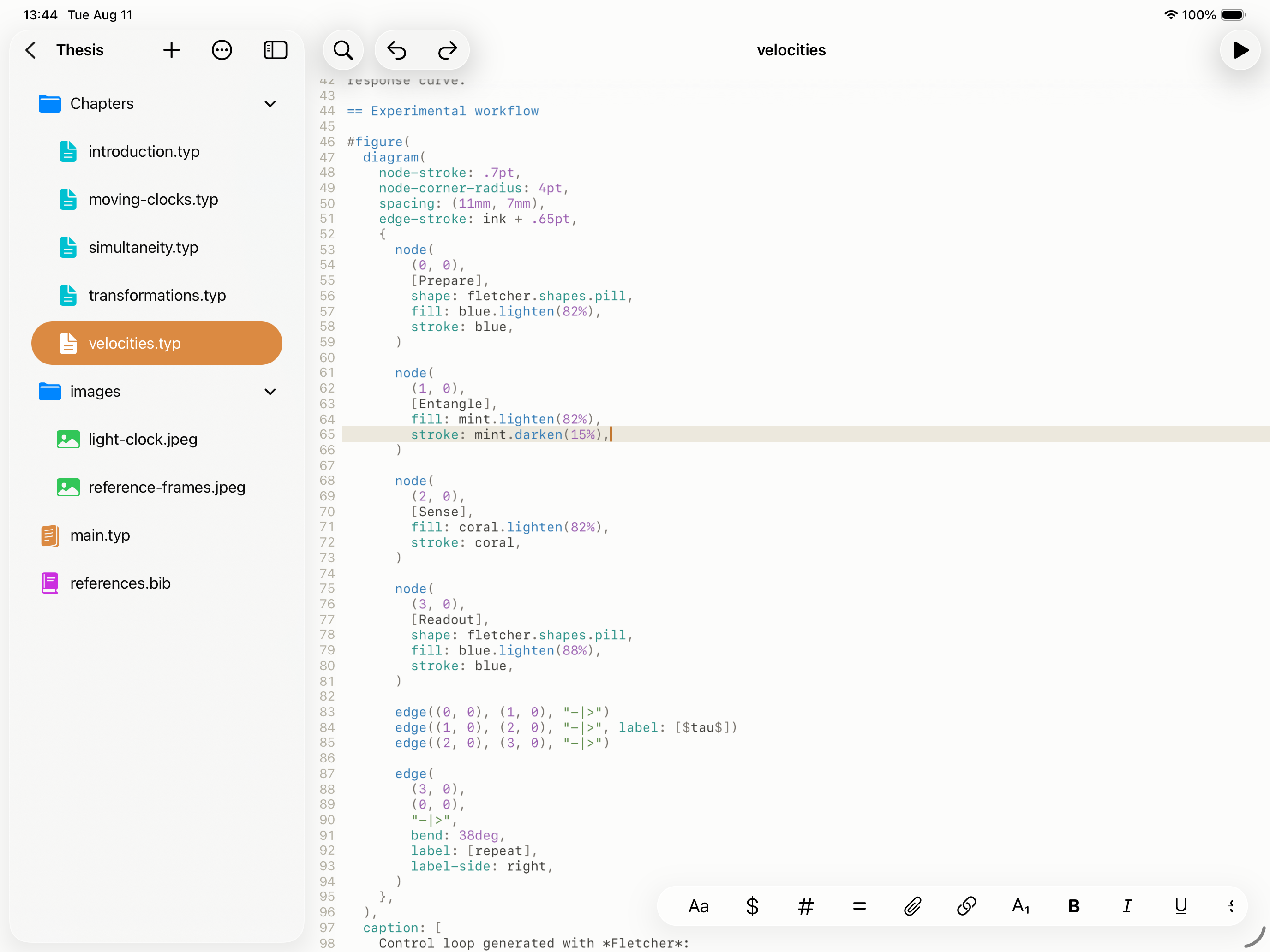The image size is (1270, 952).
Task: Attach file with paperclip icon
Action: coord(912,906)
